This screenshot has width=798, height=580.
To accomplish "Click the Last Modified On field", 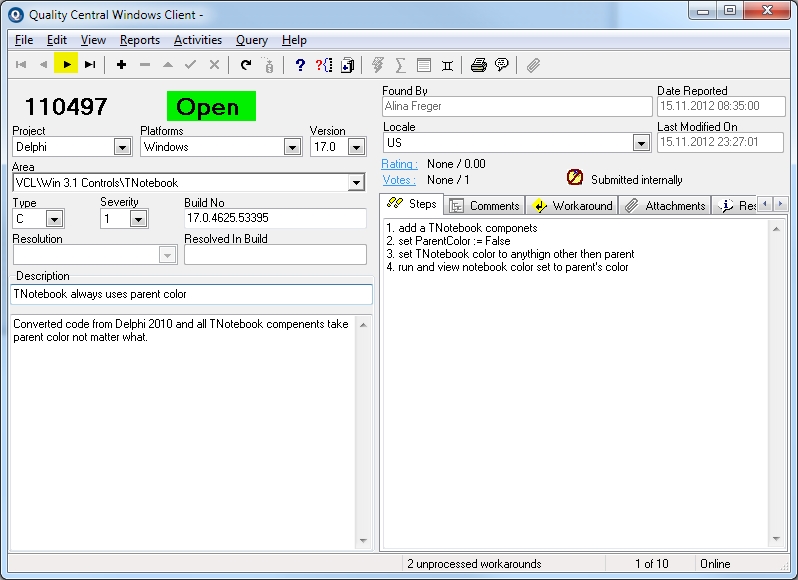I will click(x=720, y=142).
